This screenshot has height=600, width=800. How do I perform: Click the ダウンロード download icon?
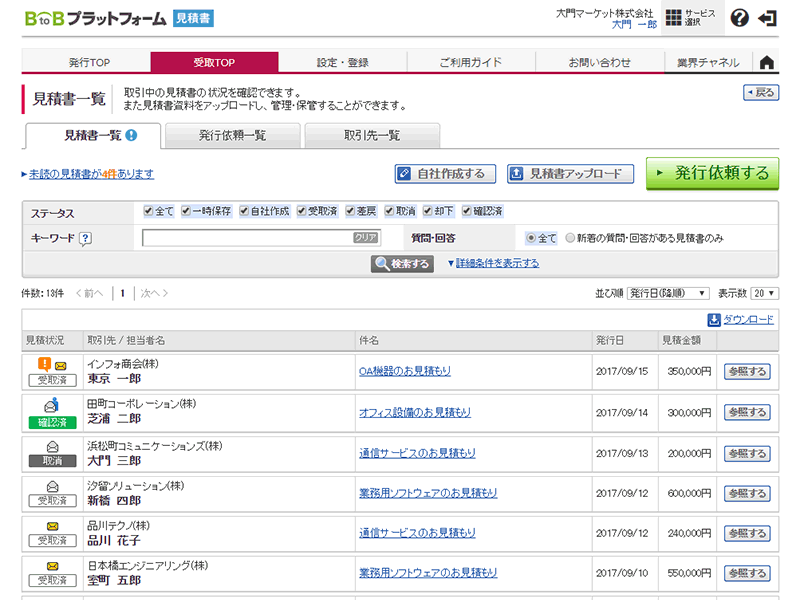(x=714, y=320)
